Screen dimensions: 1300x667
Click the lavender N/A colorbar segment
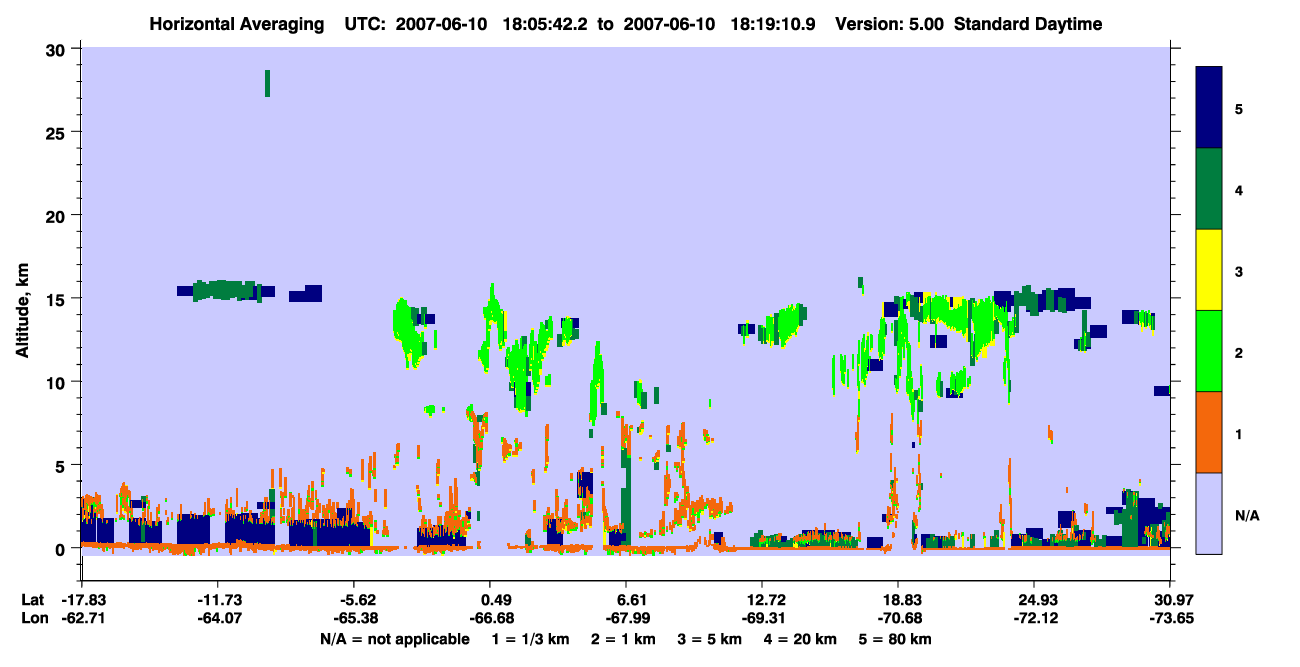click(x=1209, y=513)
